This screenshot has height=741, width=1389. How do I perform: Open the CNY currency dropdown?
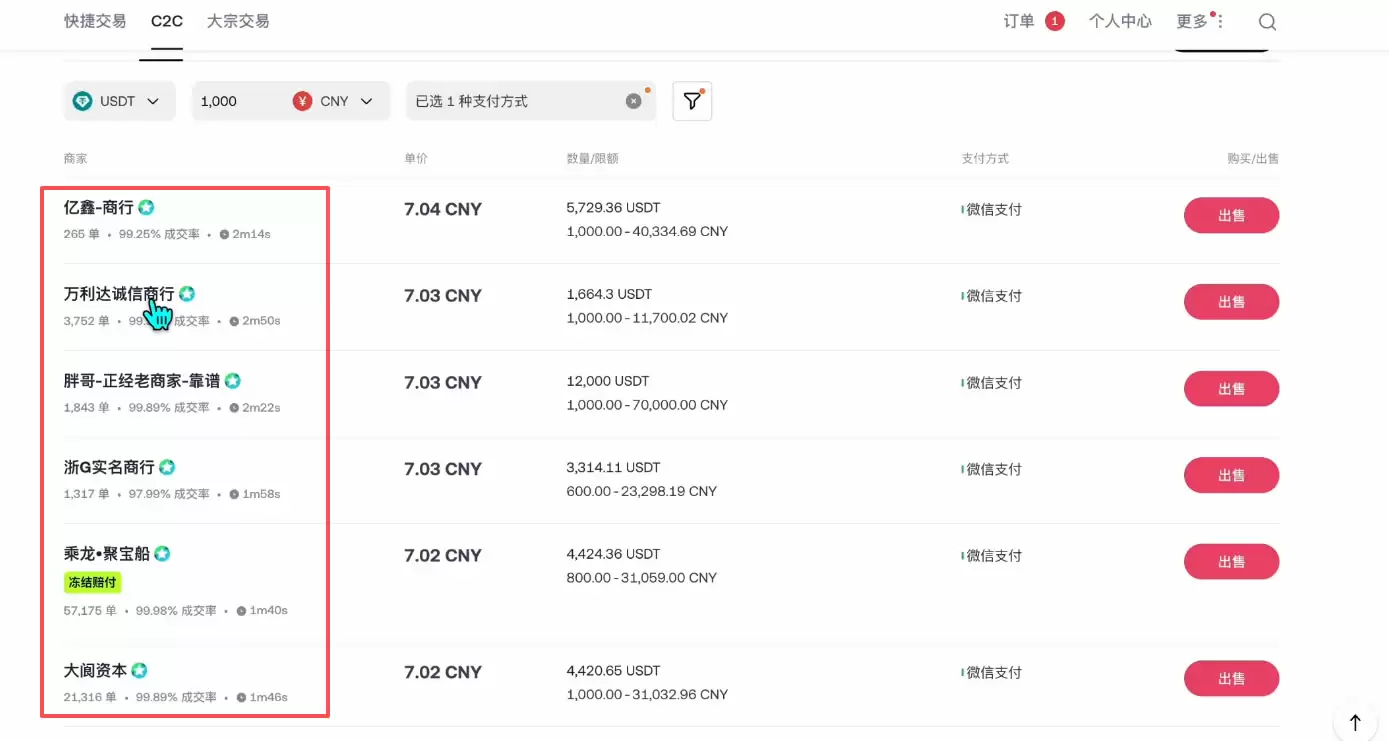click(x=366, y=101)
